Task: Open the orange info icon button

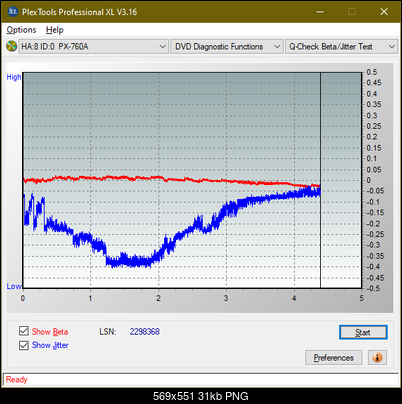Action: tap(377, 357)
